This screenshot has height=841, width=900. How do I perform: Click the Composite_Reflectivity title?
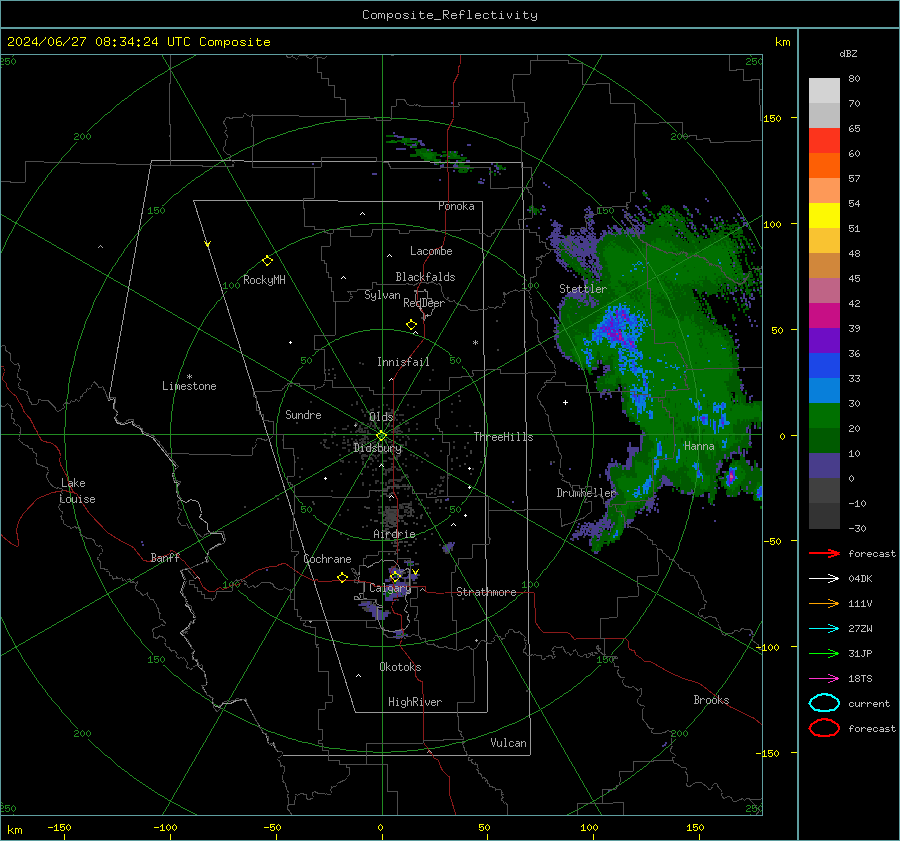pyautogui.click(x=449, y=15)
